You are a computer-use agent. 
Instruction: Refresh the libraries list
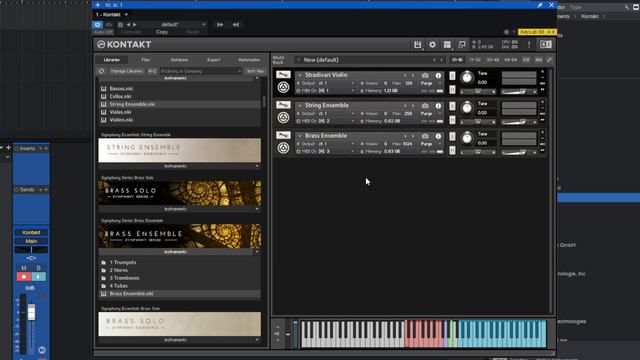[102, 71]
